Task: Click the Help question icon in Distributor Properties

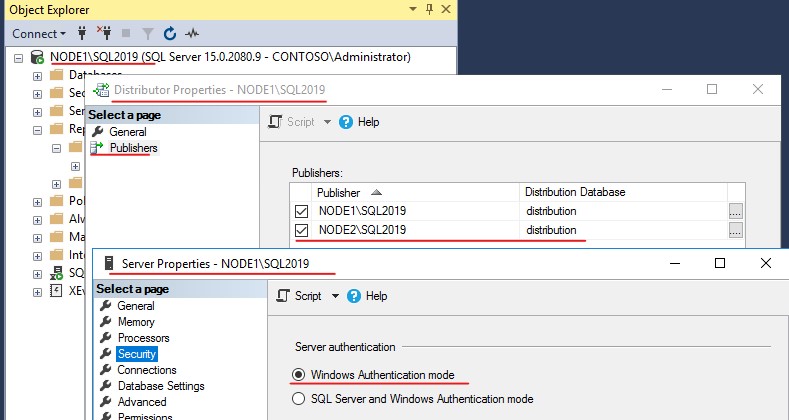Action: tap(346, 122)
